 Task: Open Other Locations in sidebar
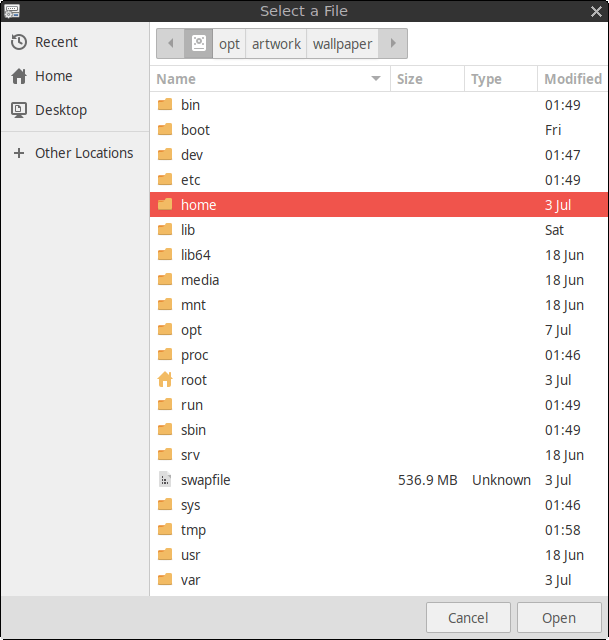tap(75, 153)
